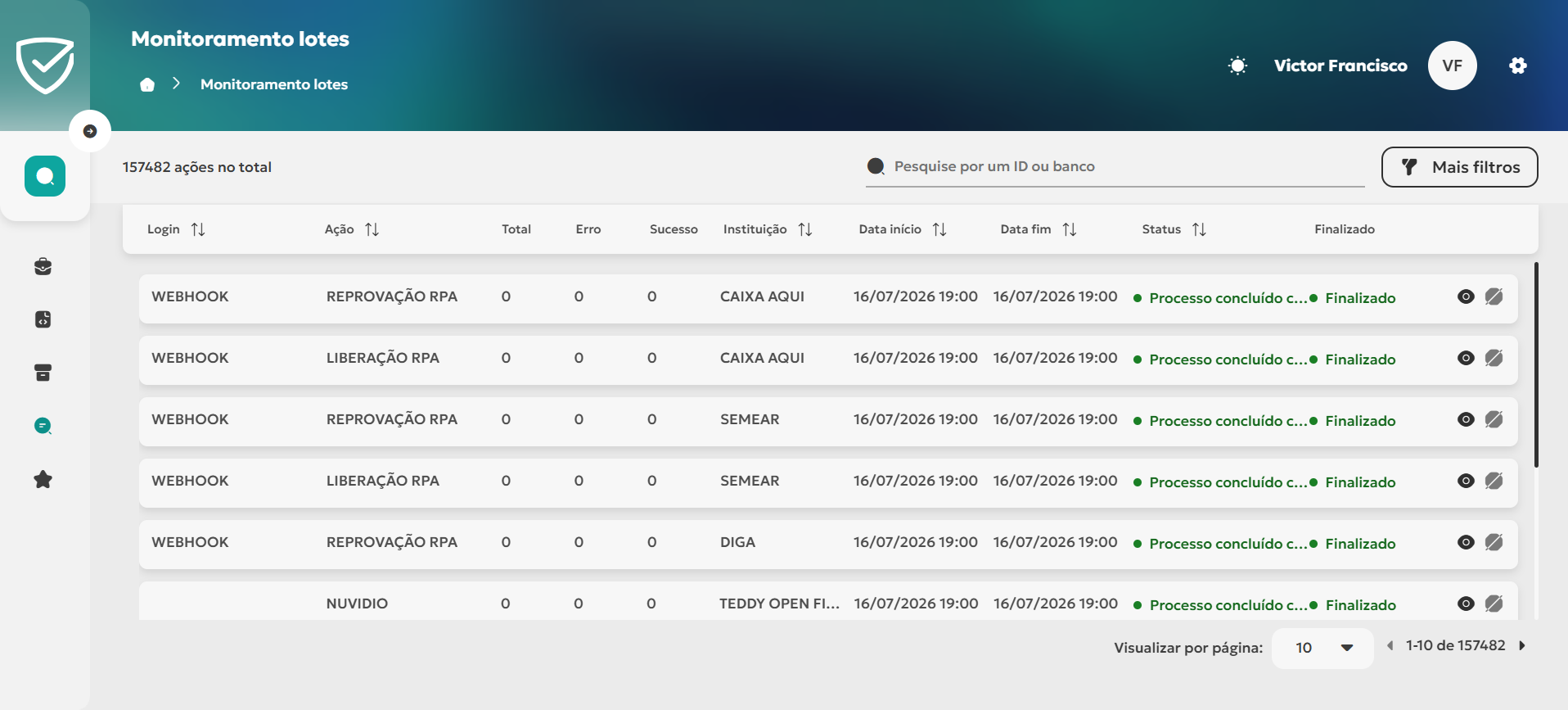Toggle light theme with the sun icon

coord(1238,66)
